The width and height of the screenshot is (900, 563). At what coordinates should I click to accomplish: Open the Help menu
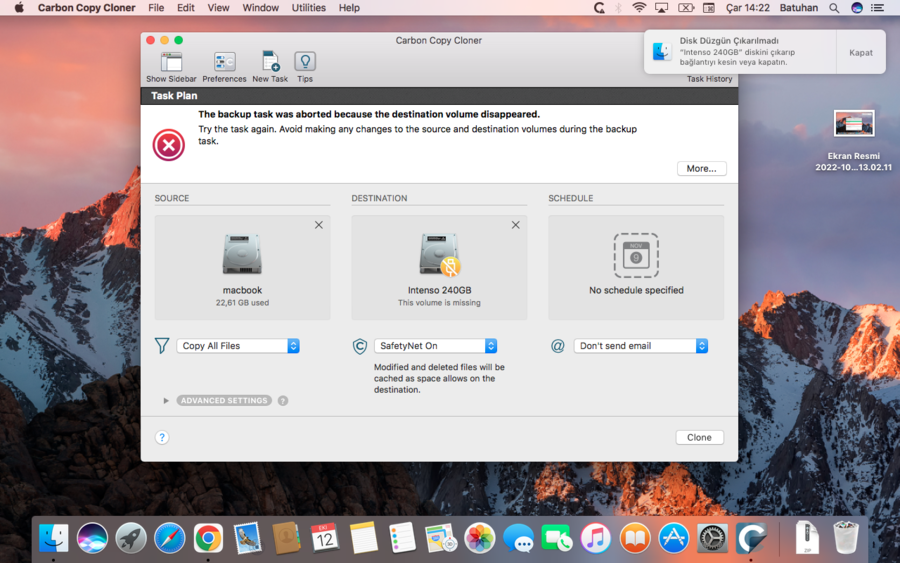coord(349,7)
